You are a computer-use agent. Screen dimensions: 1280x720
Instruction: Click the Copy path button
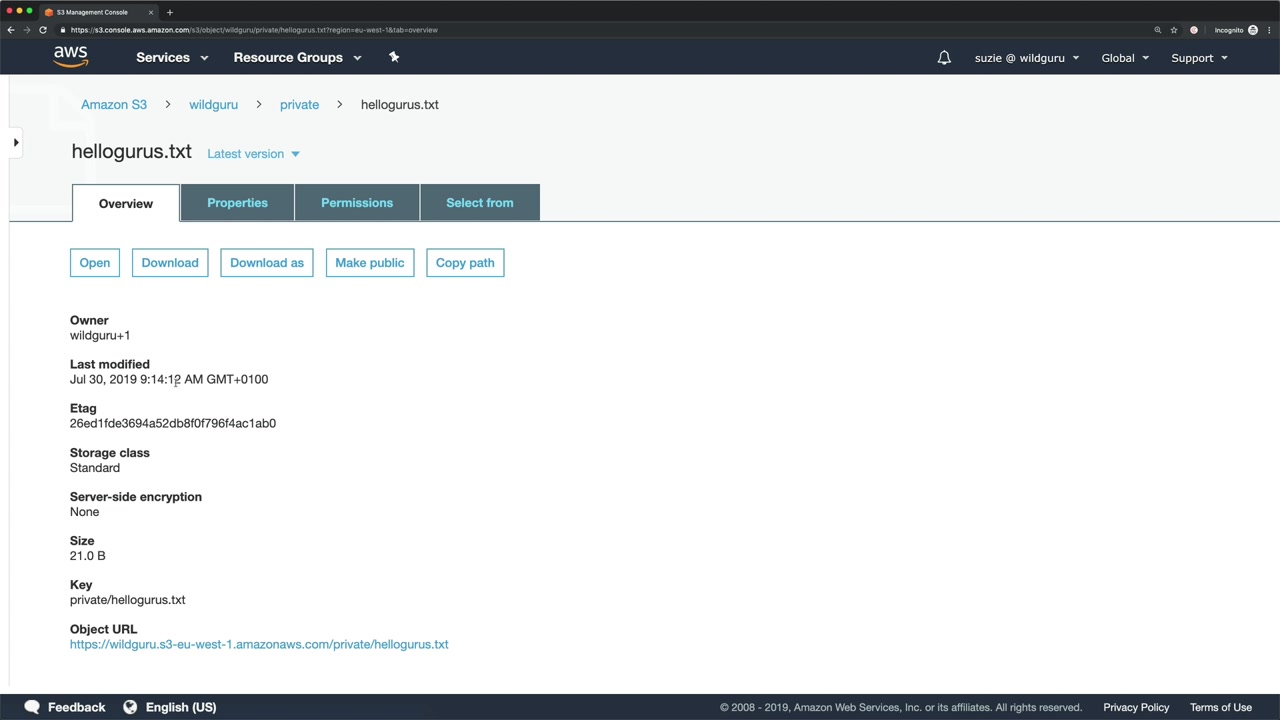click(465, 263)
